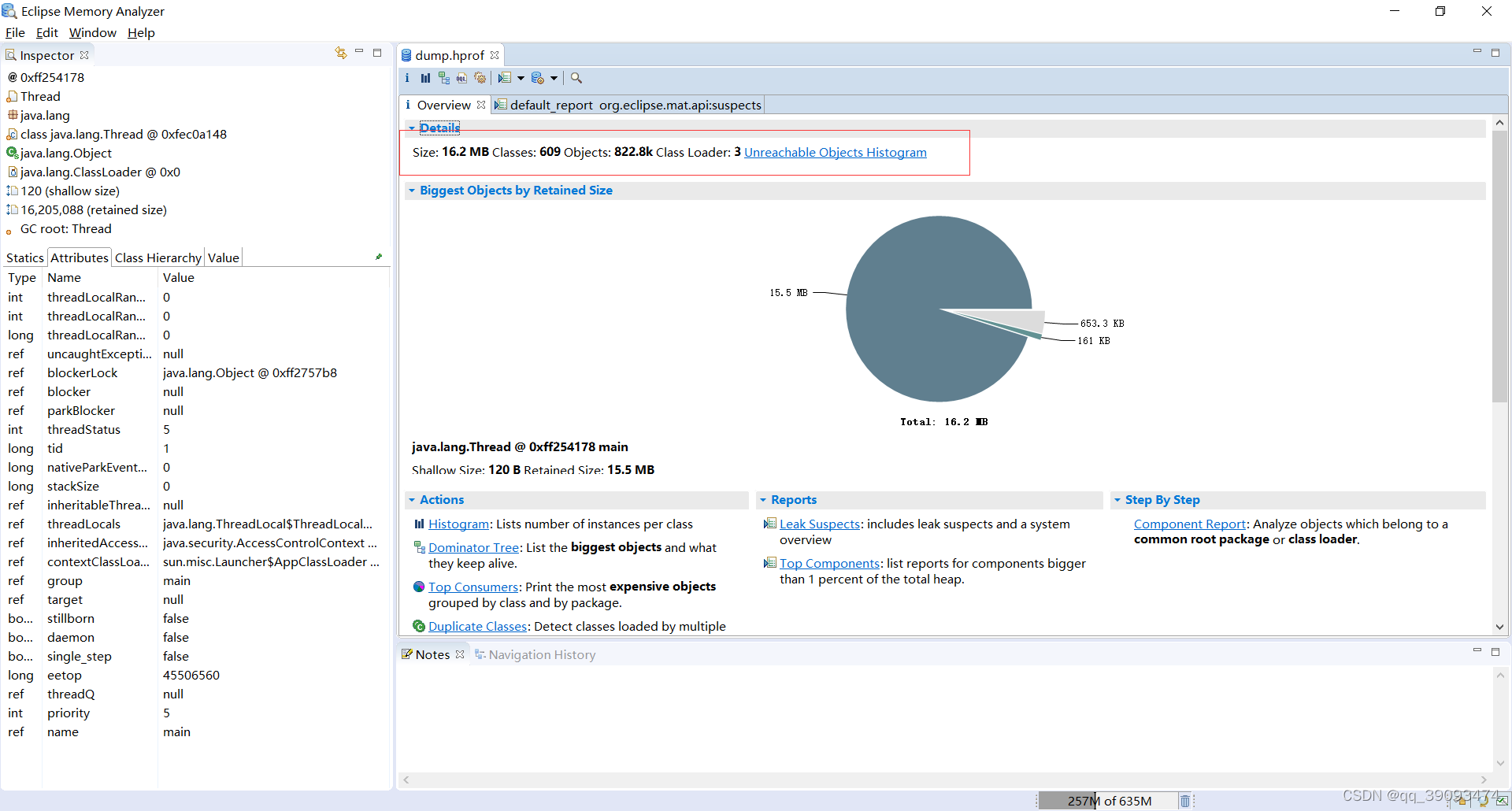The width and height of the screenshot is (1512, 811).
Task: Minimize the dump.hprof editor area
Action: tap(1477, 52)
